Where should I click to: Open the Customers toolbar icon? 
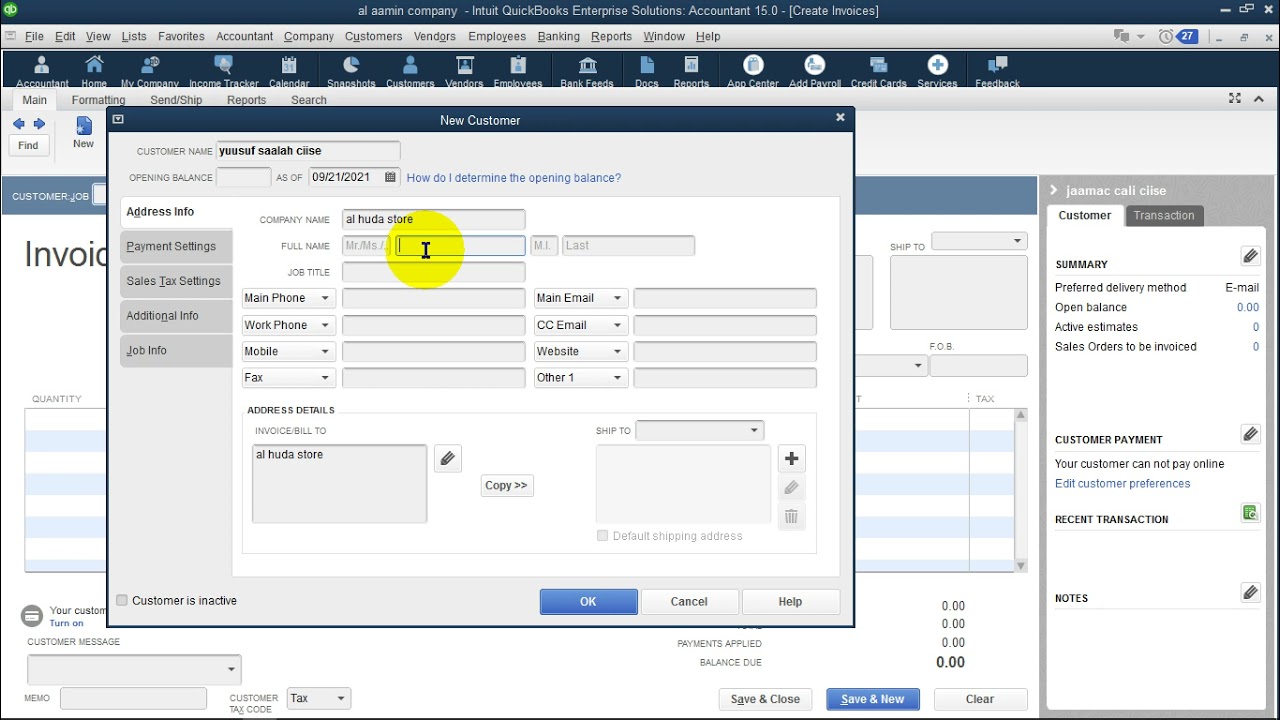tap(410, 70)
